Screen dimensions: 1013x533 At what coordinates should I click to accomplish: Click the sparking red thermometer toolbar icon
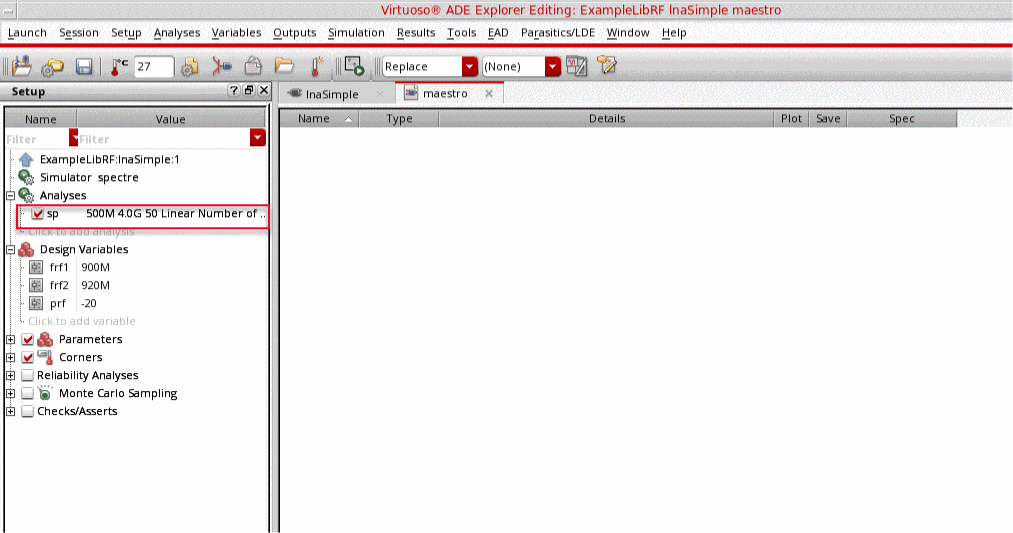pos(317,66)
